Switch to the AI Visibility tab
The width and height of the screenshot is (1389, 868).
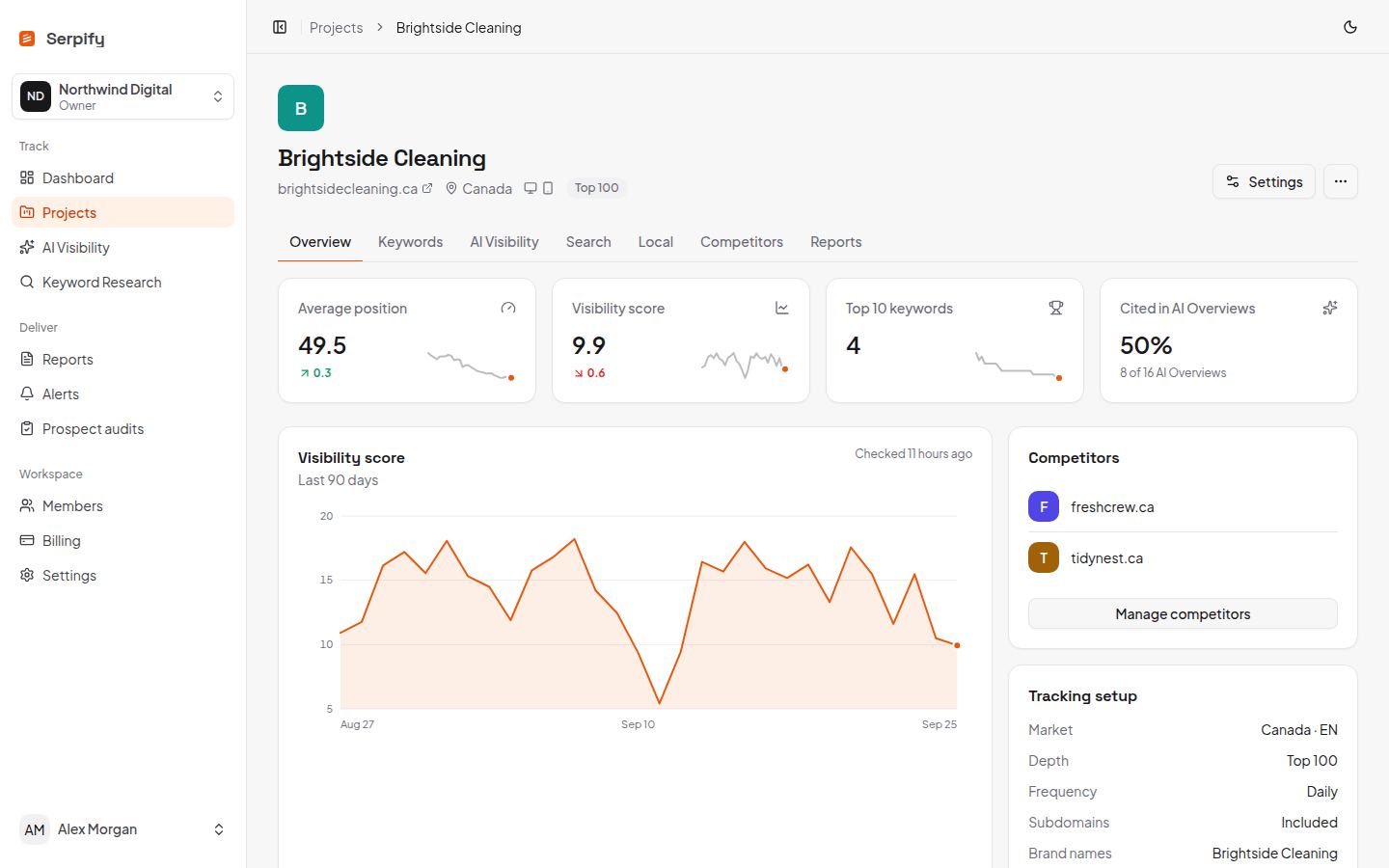(x=504, y=242)
